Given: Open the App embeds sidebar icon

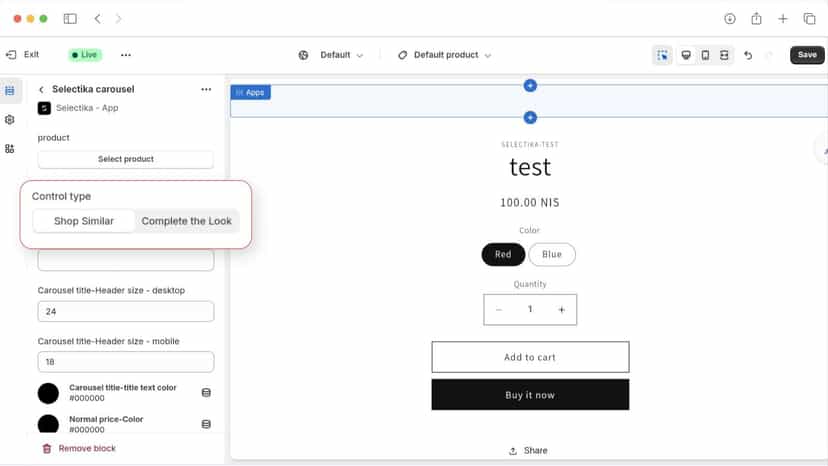Looking at the screenshot, I should coord(10,149).
